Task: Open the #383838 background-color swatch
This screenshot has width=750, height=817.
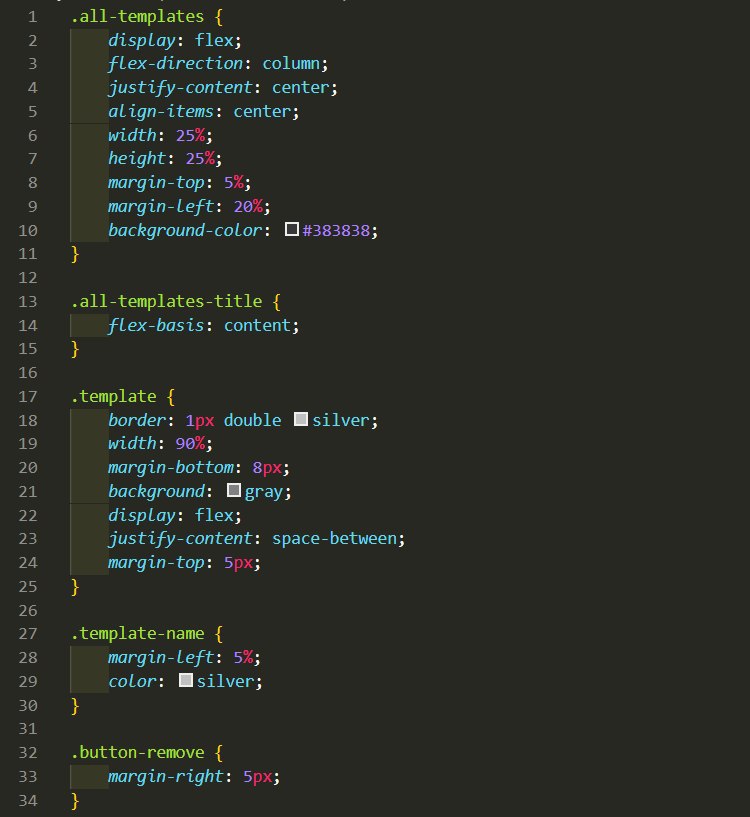Action: coord(292,229)
